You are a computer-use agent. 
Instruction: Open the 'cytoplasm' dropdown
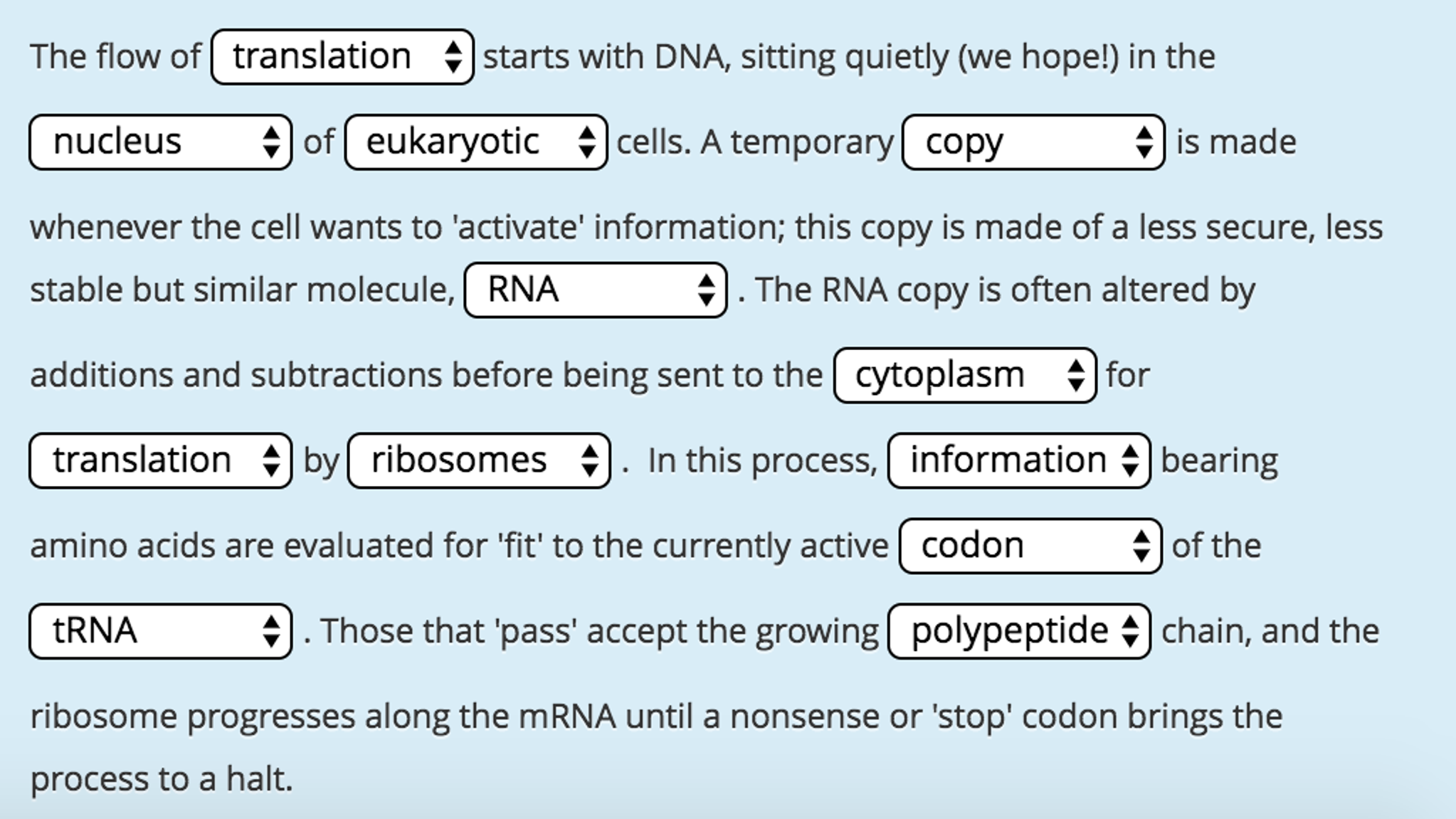[x=965, y=376]
